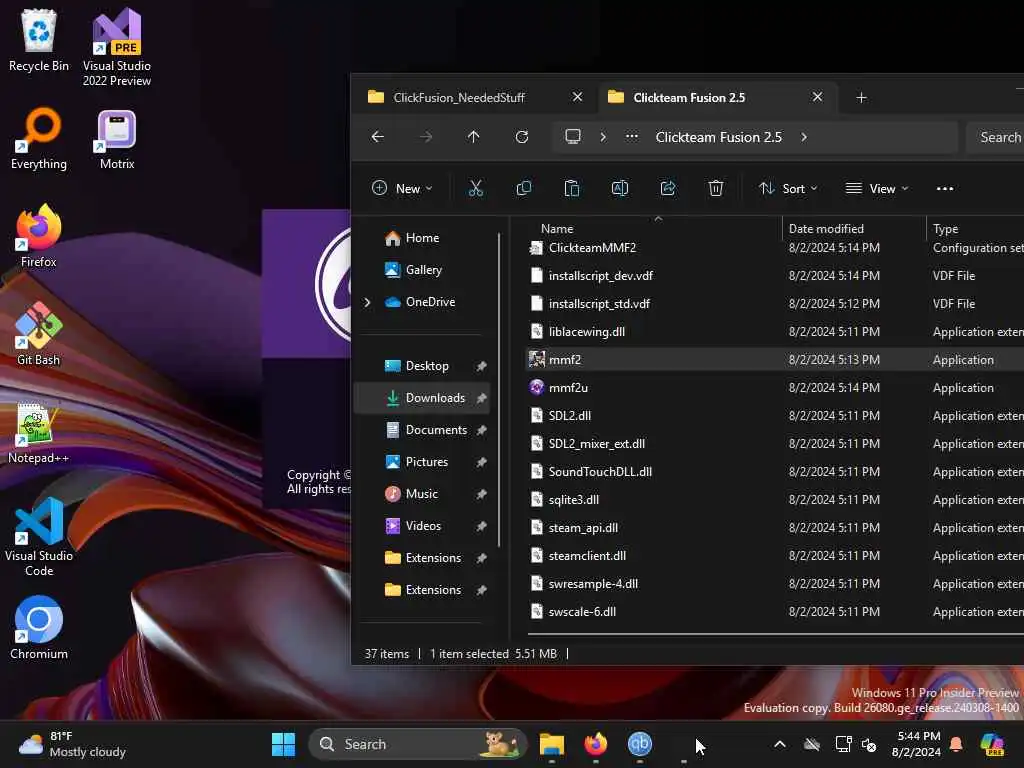Open the Music quick access folder
1024x768 pixels.
tap(422, 494)
